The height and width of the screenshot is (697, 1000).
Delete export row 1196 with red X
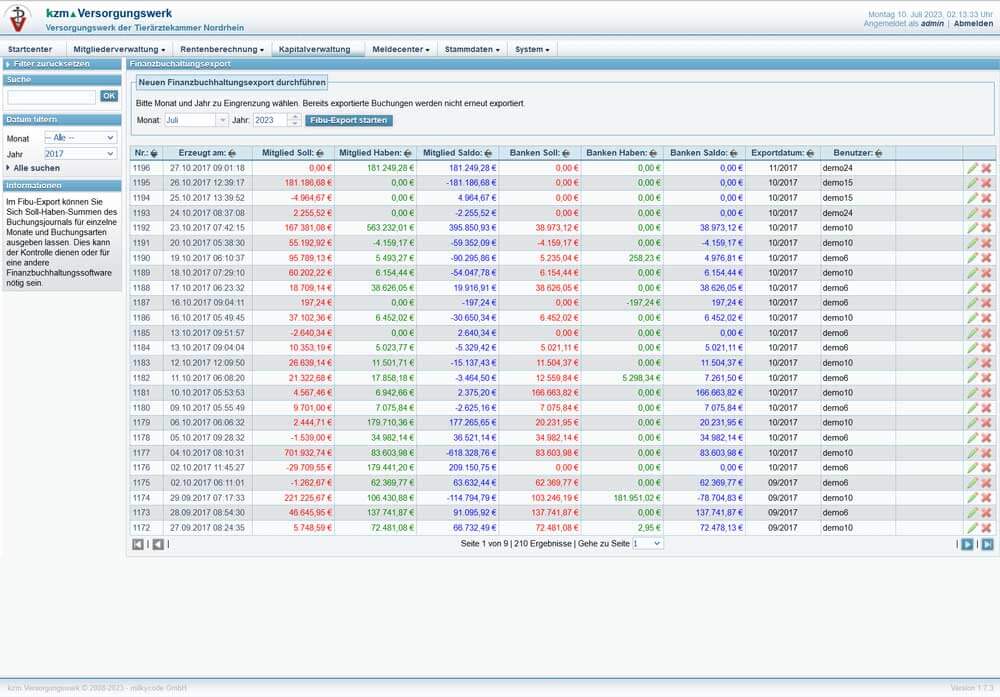(x=986, y=168)
